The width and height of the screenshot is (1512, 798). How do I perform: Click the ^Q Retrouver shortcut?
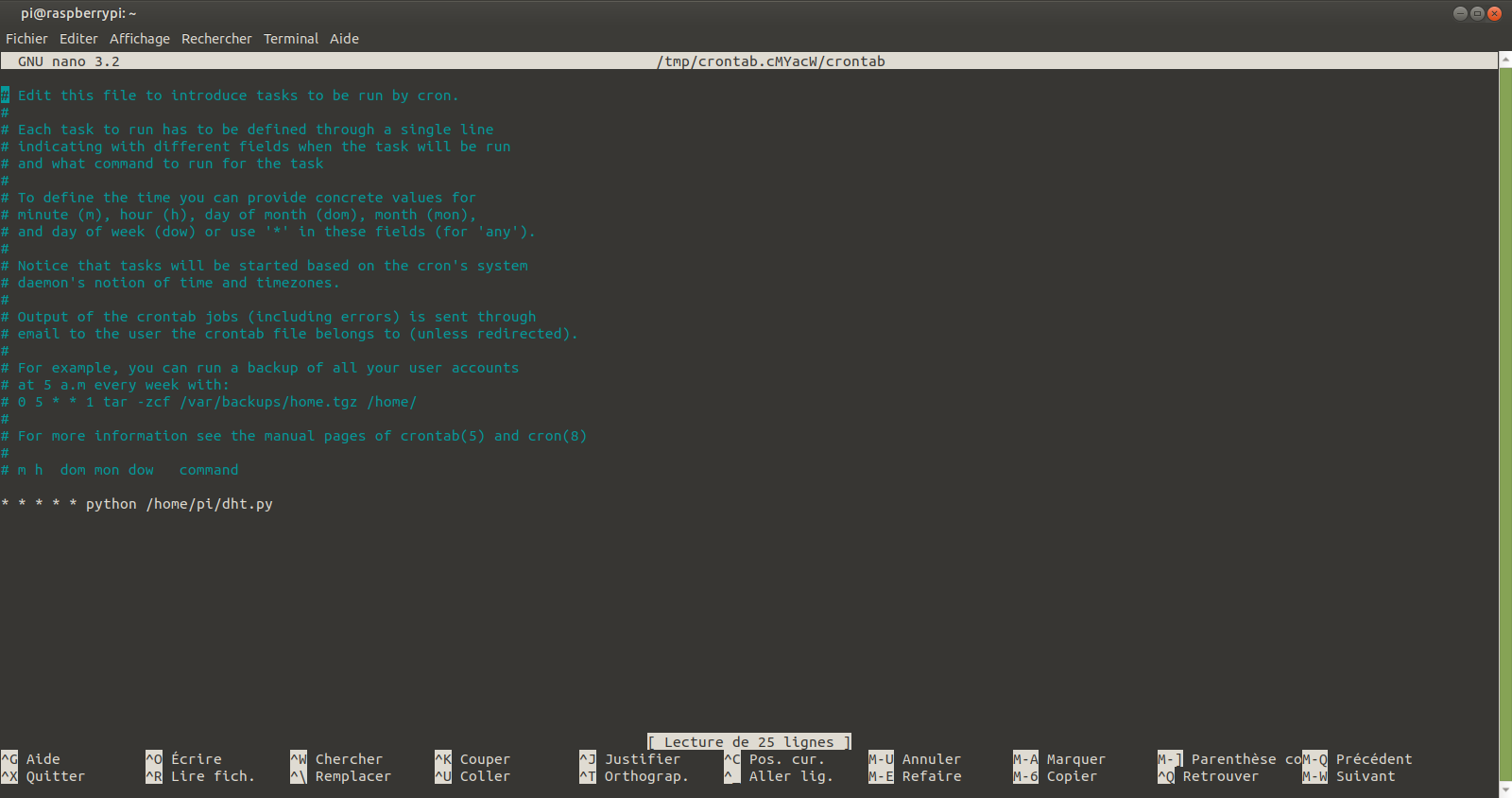point(1209,776)
